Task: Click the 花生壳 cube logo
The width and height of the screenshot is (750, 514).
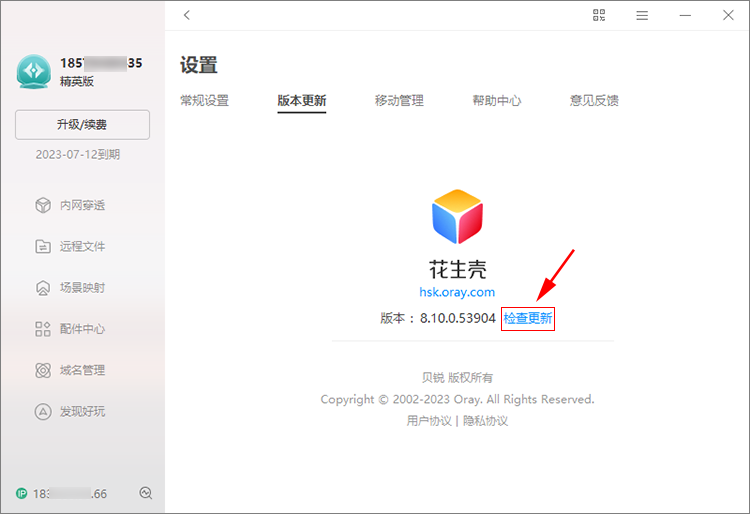Action: point(457,216)
